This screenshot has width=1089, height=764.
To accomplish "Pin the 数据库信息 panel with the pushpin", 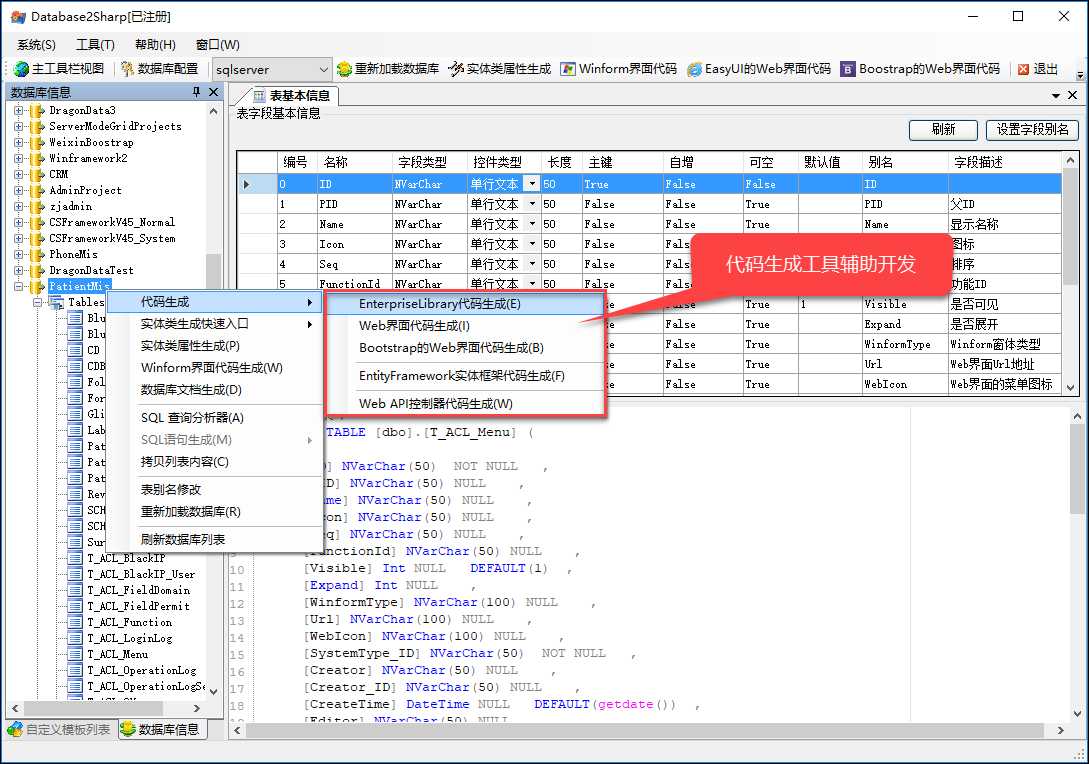I will tap(197, 92).
